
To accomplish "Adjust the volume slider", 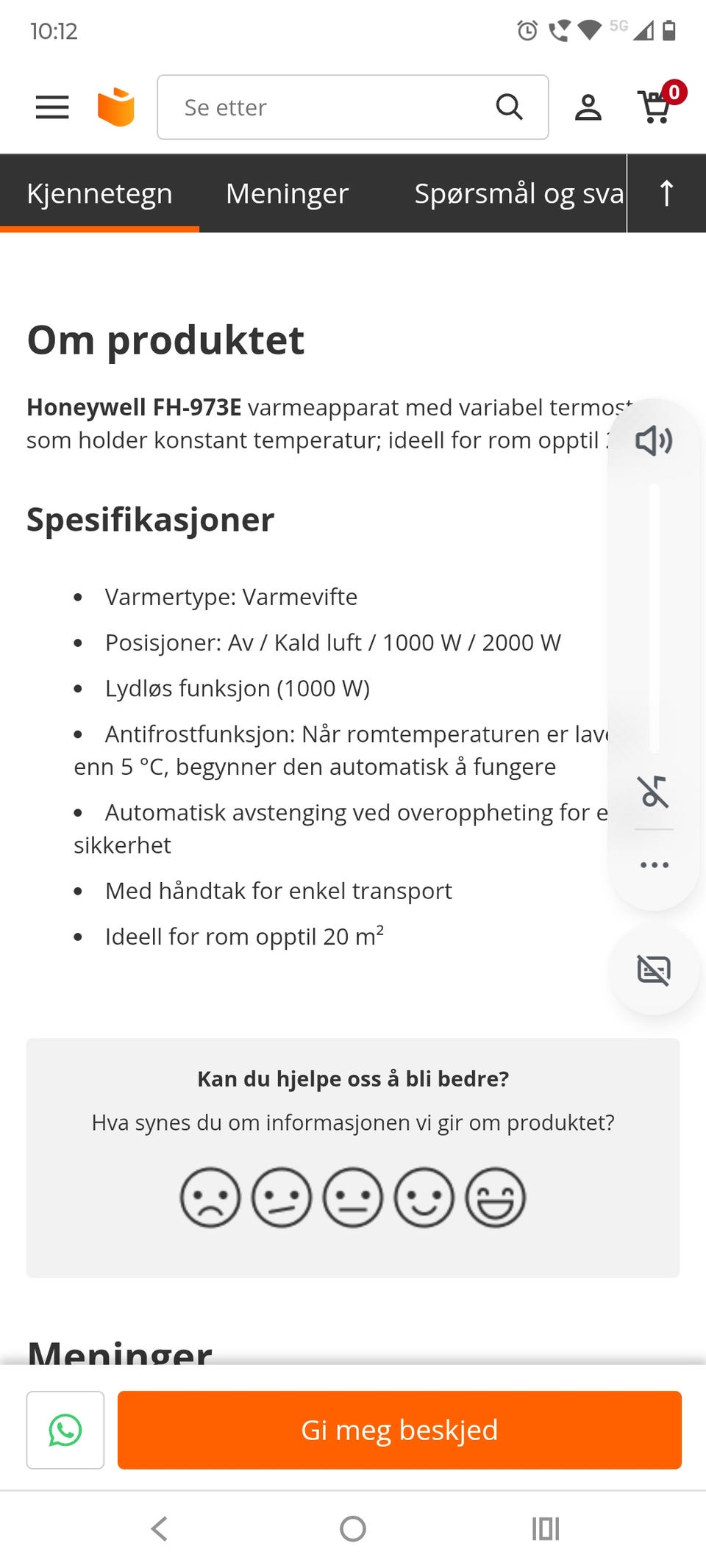I will 654,617.
